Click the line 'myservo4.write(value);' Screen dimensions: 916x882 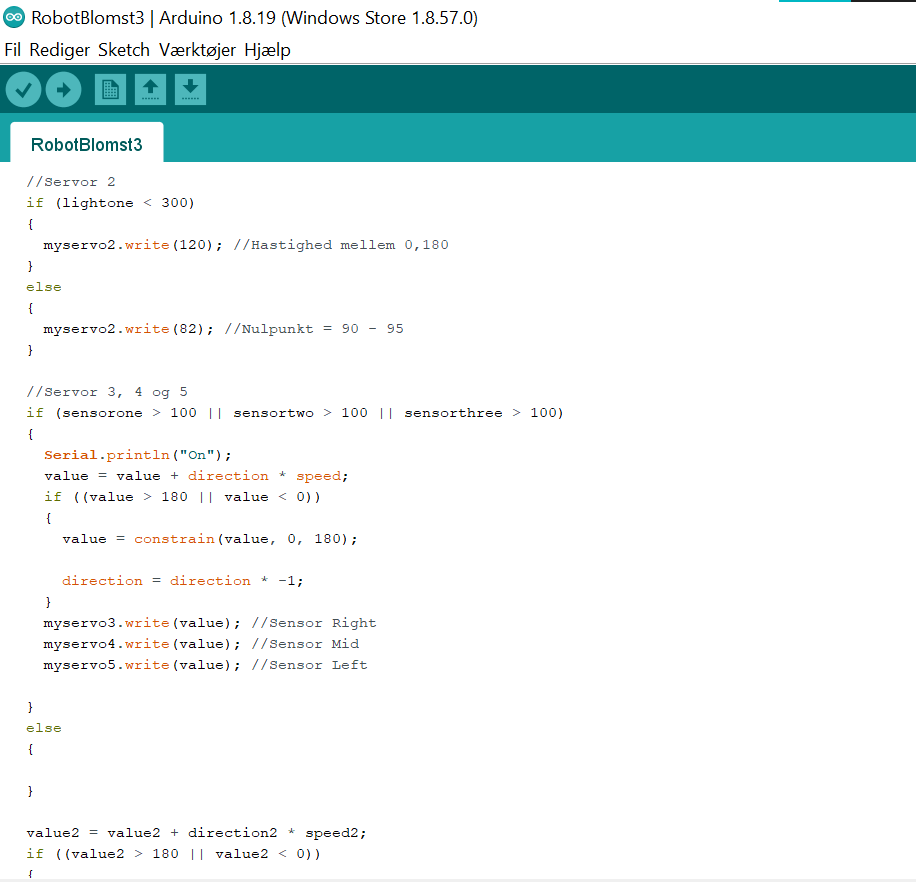pyautogui.click(x=142, y=644)
